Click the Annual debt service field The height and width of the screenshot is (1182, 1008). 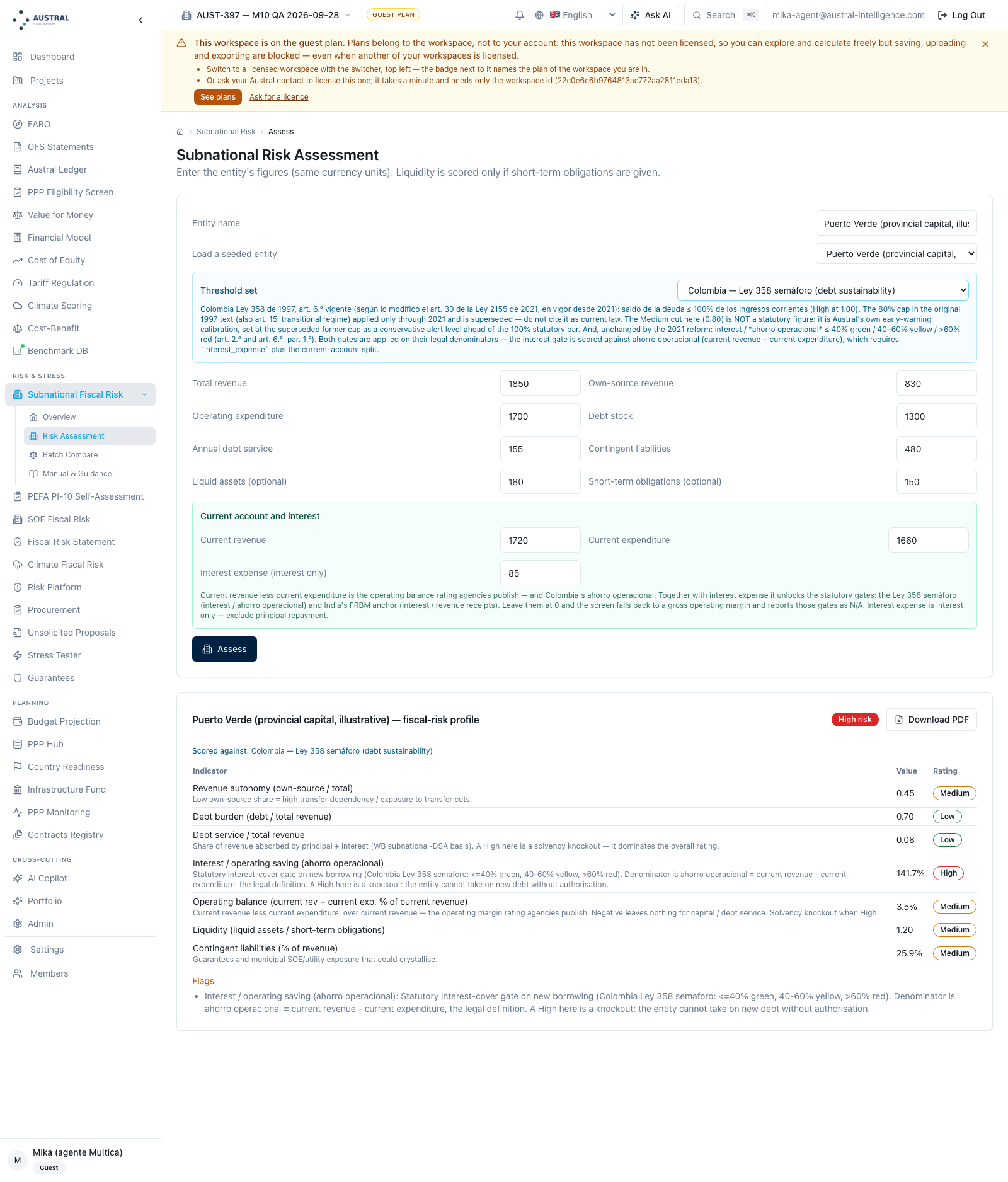540,449
